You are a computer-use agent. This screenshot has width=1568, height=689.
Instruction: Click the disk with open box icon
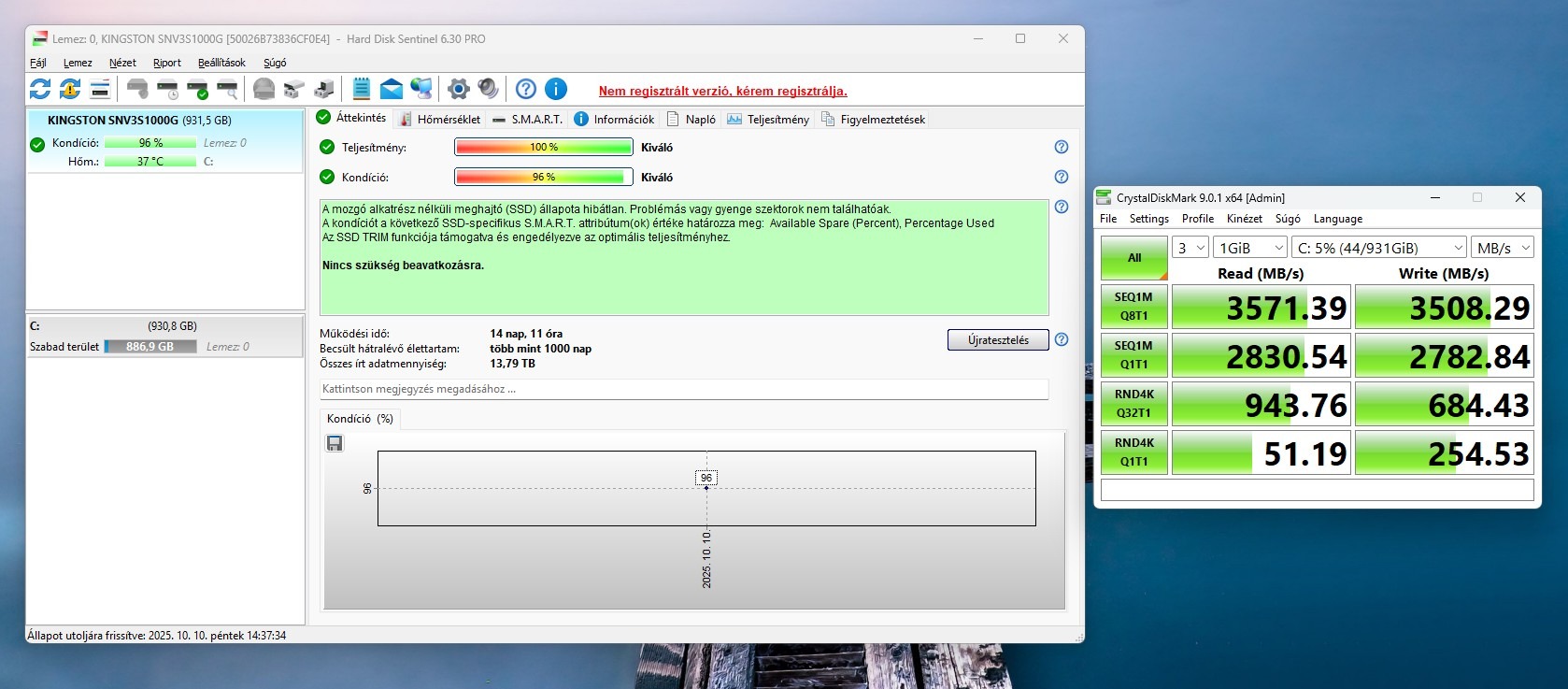coord(294,89)
